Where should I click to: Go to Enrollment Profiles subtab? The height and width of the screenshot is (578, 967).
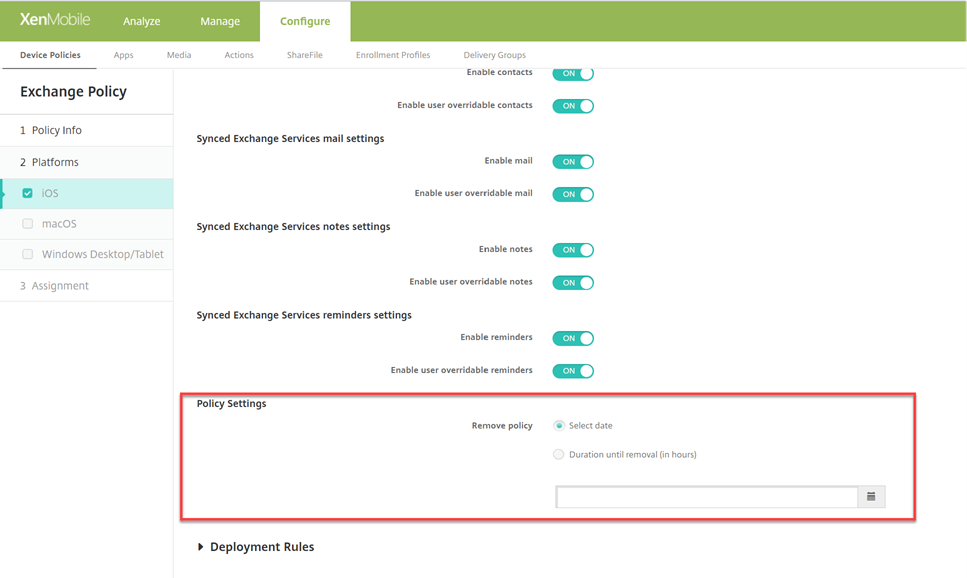393,55
